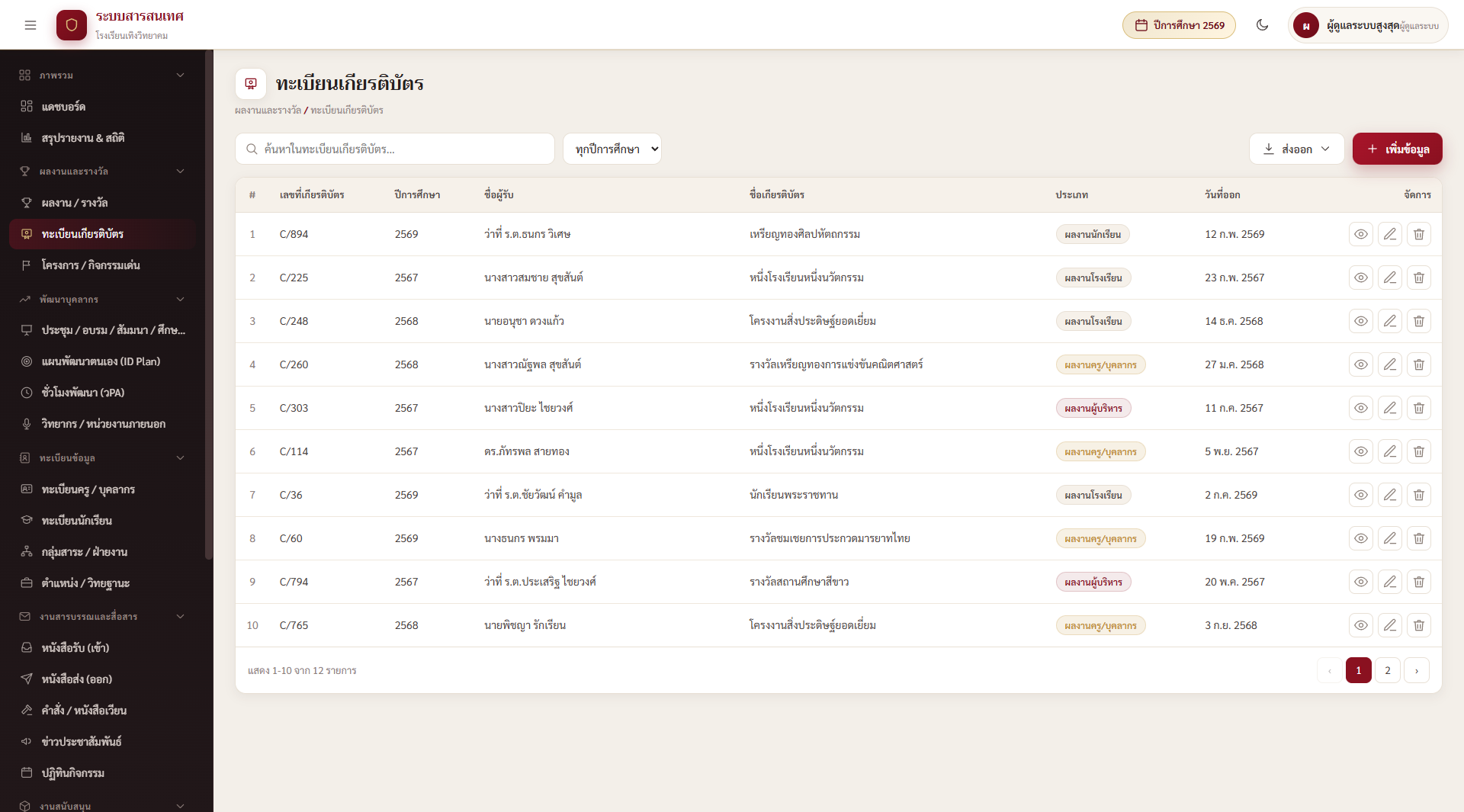Edit certificate C/225 with pencil icon
The height and width of the screenshot is (812, 1464).
(1389, 278)
